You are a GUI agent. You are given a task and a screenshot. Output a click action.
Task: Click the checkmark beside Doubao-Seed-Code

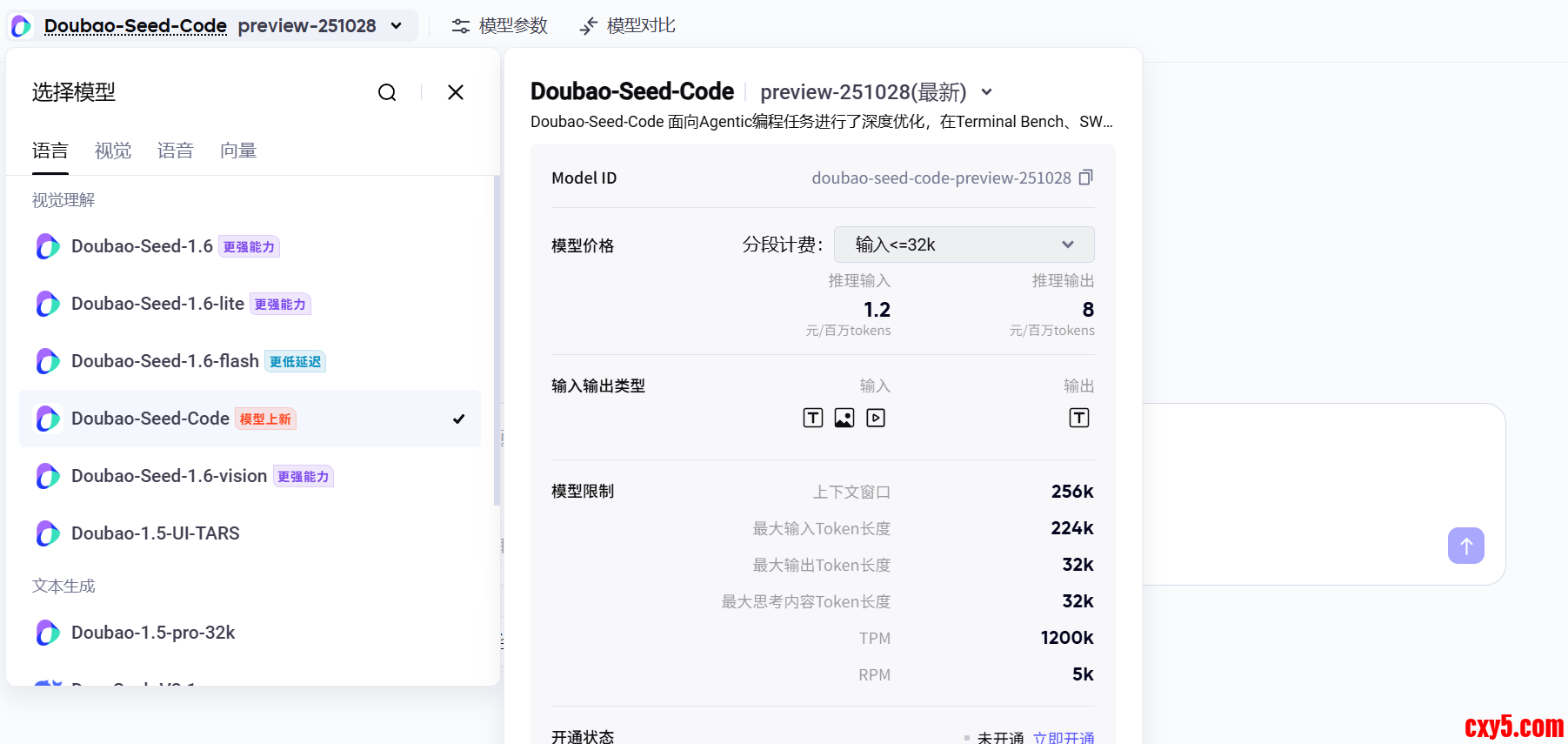[x=459, y=419]
